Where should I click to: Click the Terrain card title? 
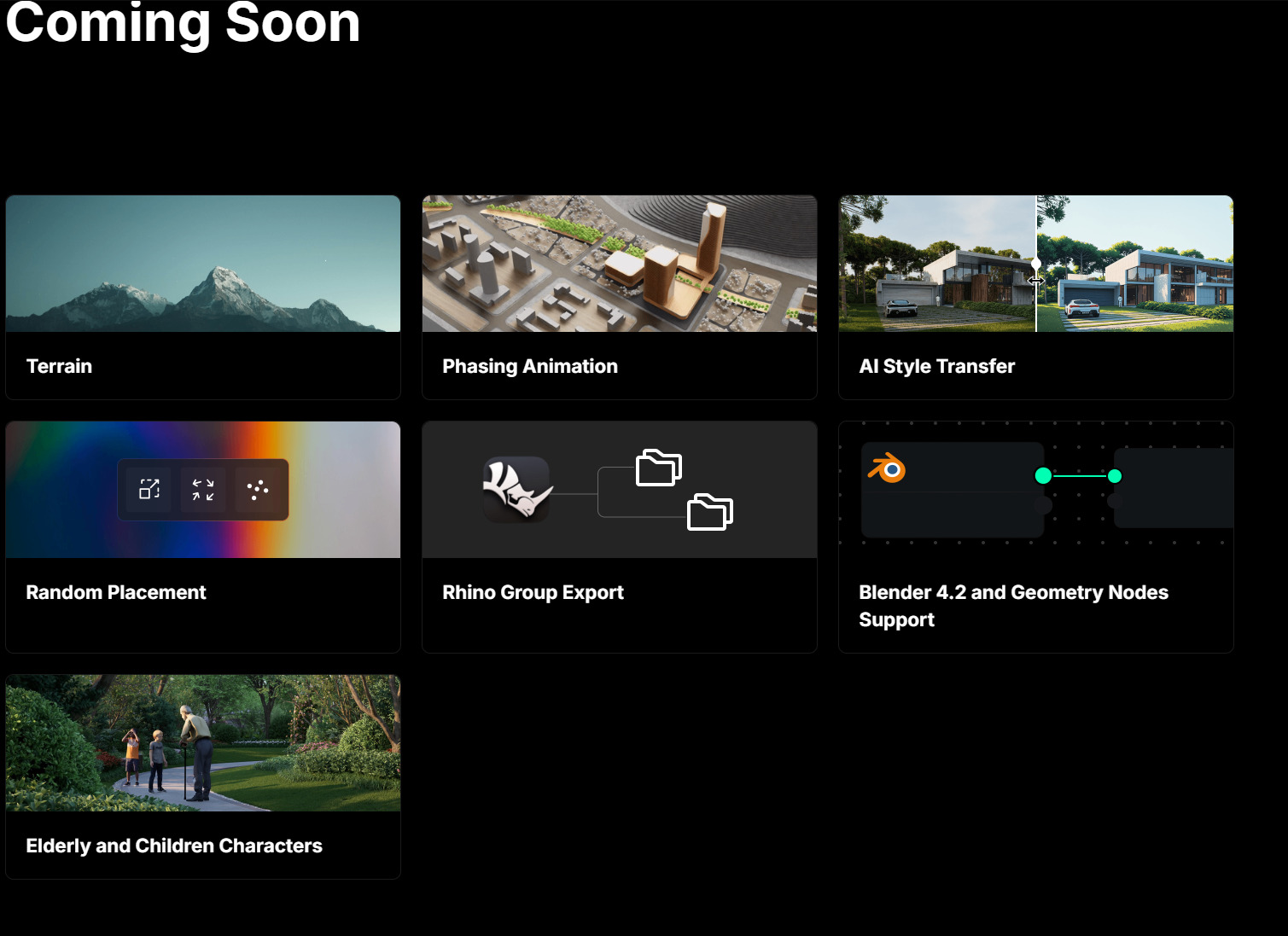pyautogui.click(x=59, y=366)
